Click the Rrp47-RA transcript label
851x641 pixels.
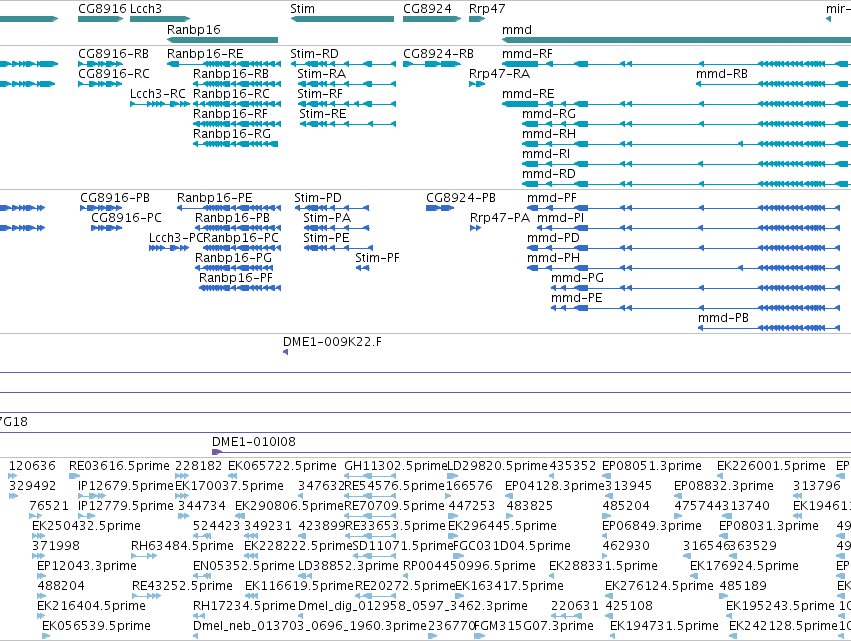(x=499, y=74)
